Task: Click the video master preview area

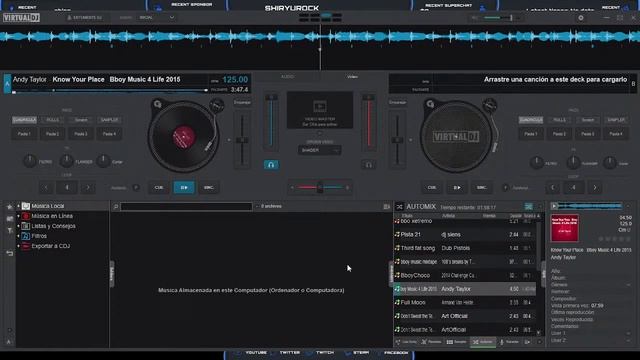Action: click(x=320, y=110)
